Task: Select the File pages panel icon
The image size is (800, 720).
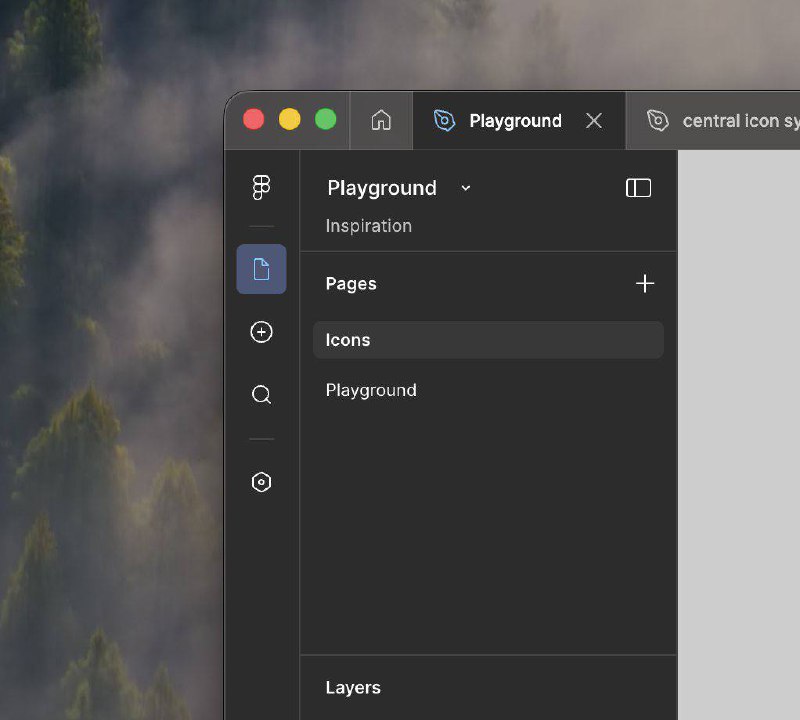Action: (x=261, y=269)
